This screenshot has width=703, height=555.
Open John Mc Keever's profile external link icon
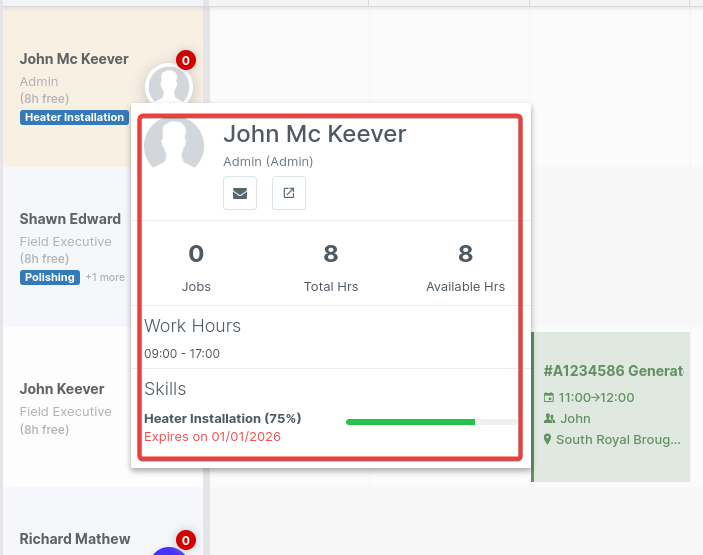pos(289,193)
